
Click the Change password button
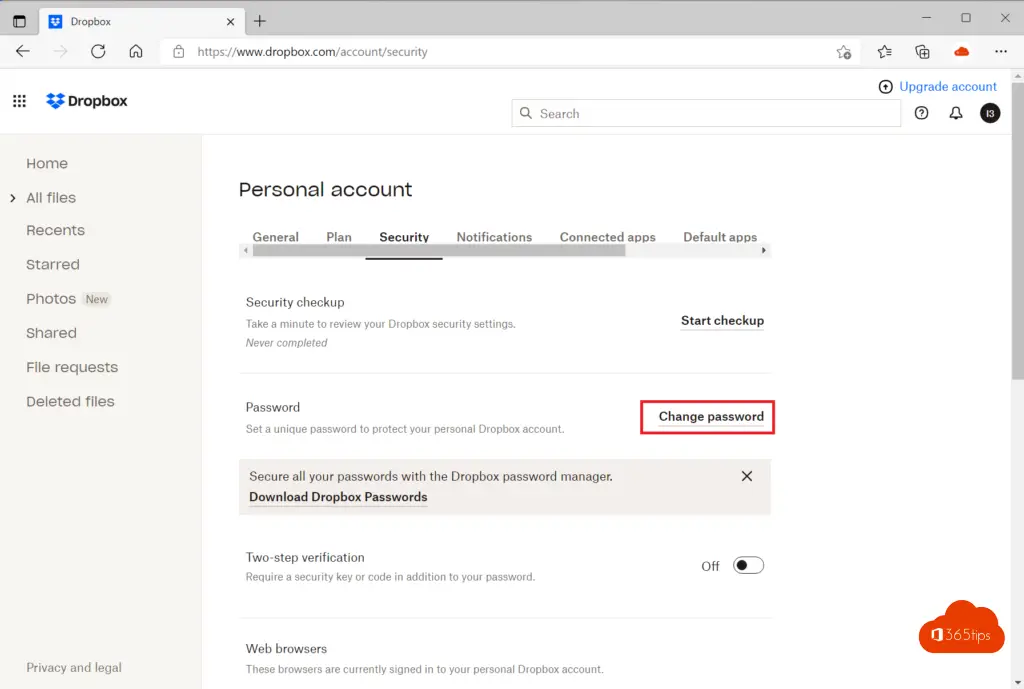click(710, 416)
